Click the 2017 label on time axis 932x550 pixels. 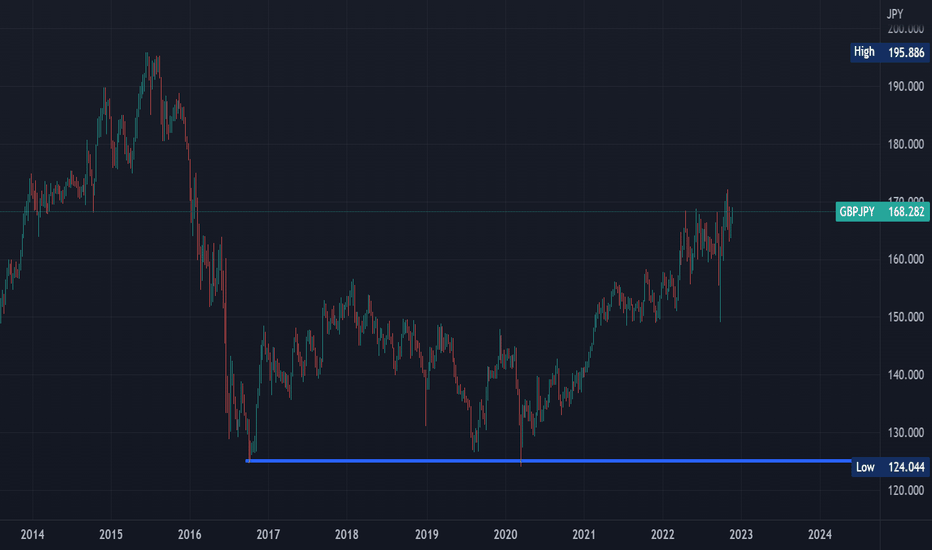[x=268, y=535]
